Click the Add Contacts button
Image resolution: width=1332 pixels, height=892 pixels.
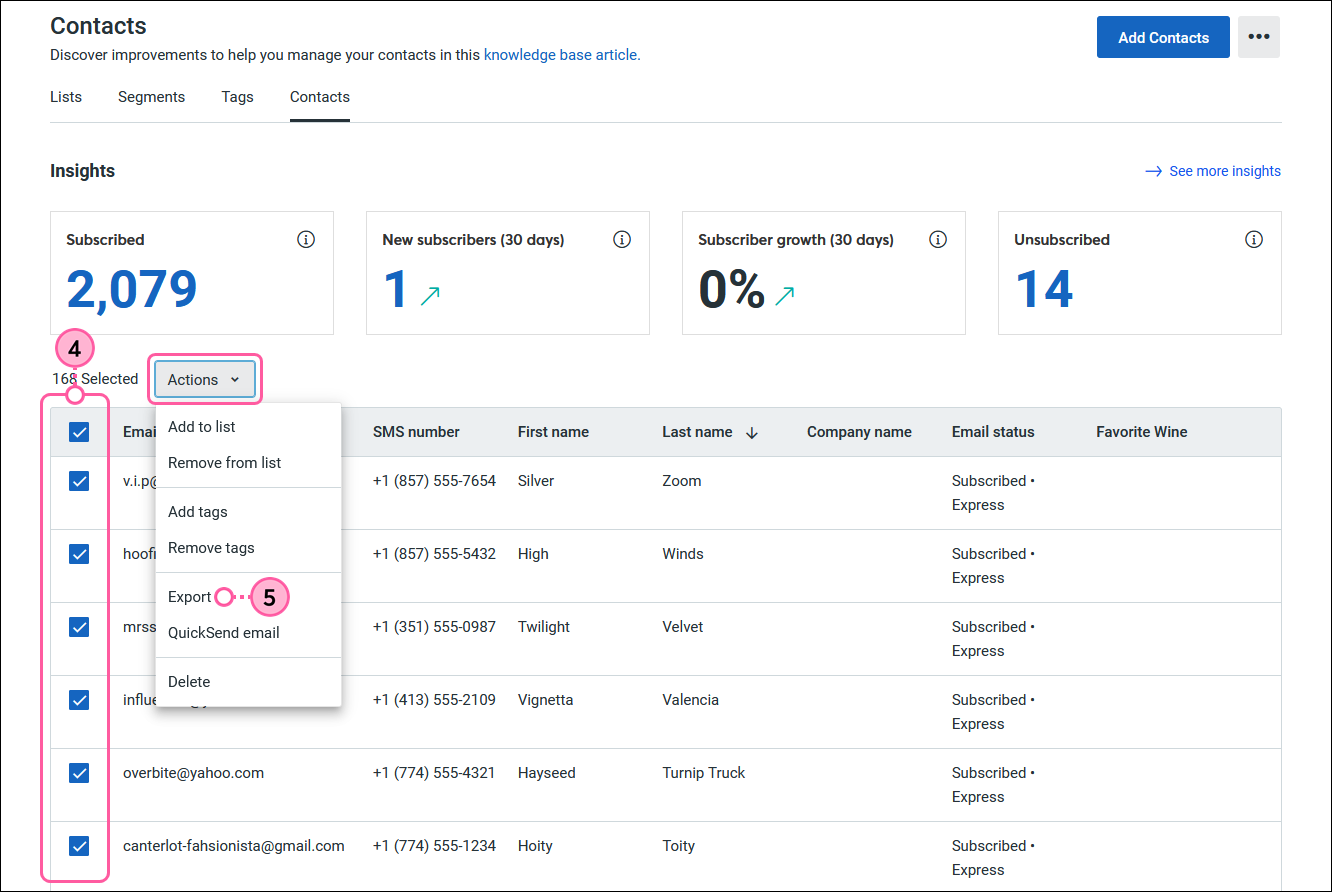1163,37
